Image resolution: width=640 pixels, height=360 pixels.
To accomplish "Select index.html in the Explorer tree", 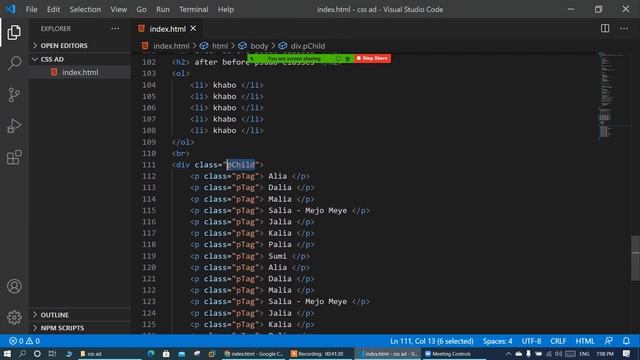I will pyautogui.click(x=80, y=72).
